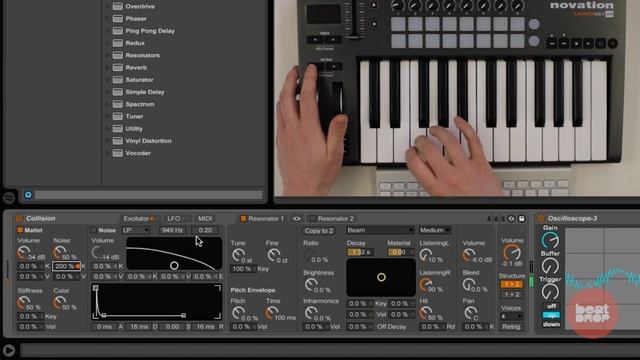
Task: Click the Vinyl Distortion device icon
Action: [x=118, y=141]
